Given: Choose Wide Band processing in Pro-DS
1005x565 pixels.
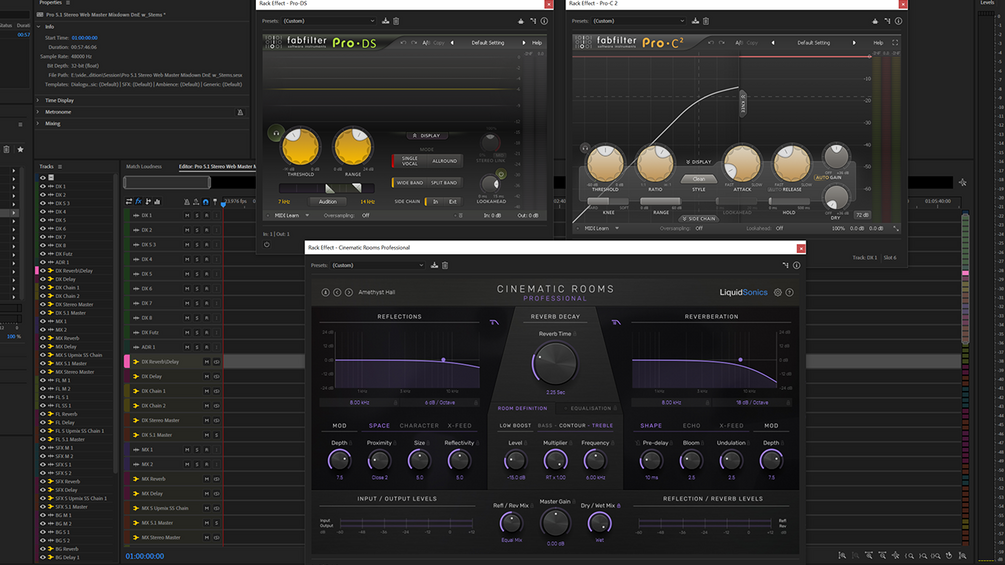Looking at the screenshot, I should tap(410, 183).
